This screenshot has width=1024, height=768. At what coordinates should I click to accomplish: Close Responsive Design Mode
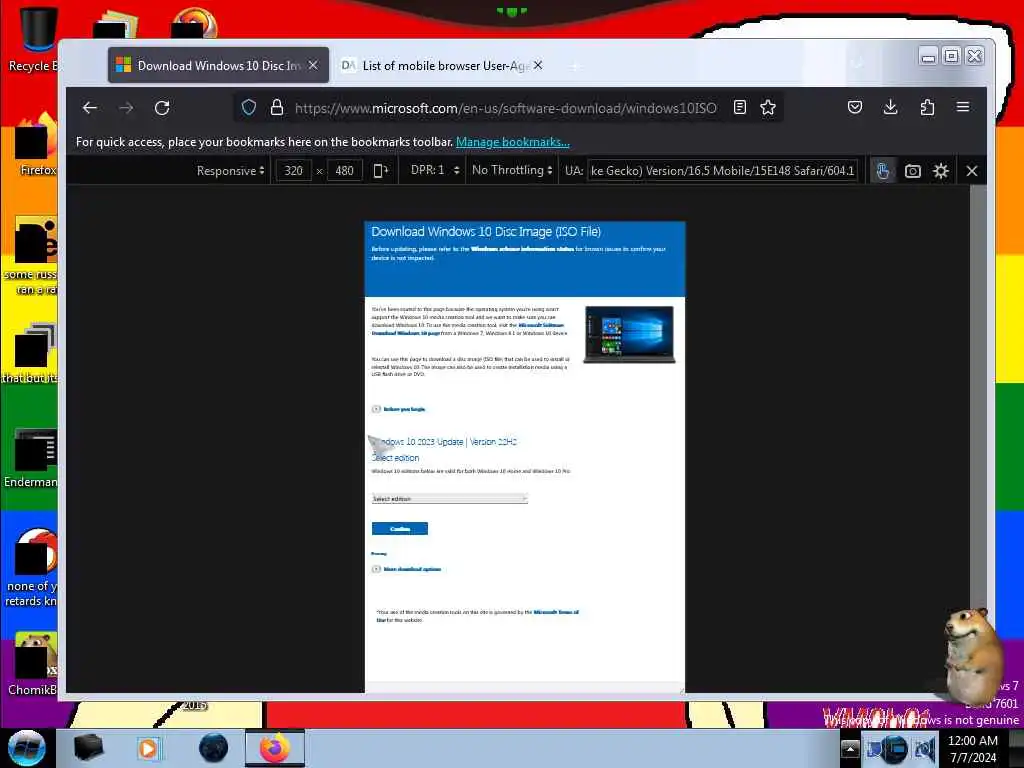tap(972, 171)
